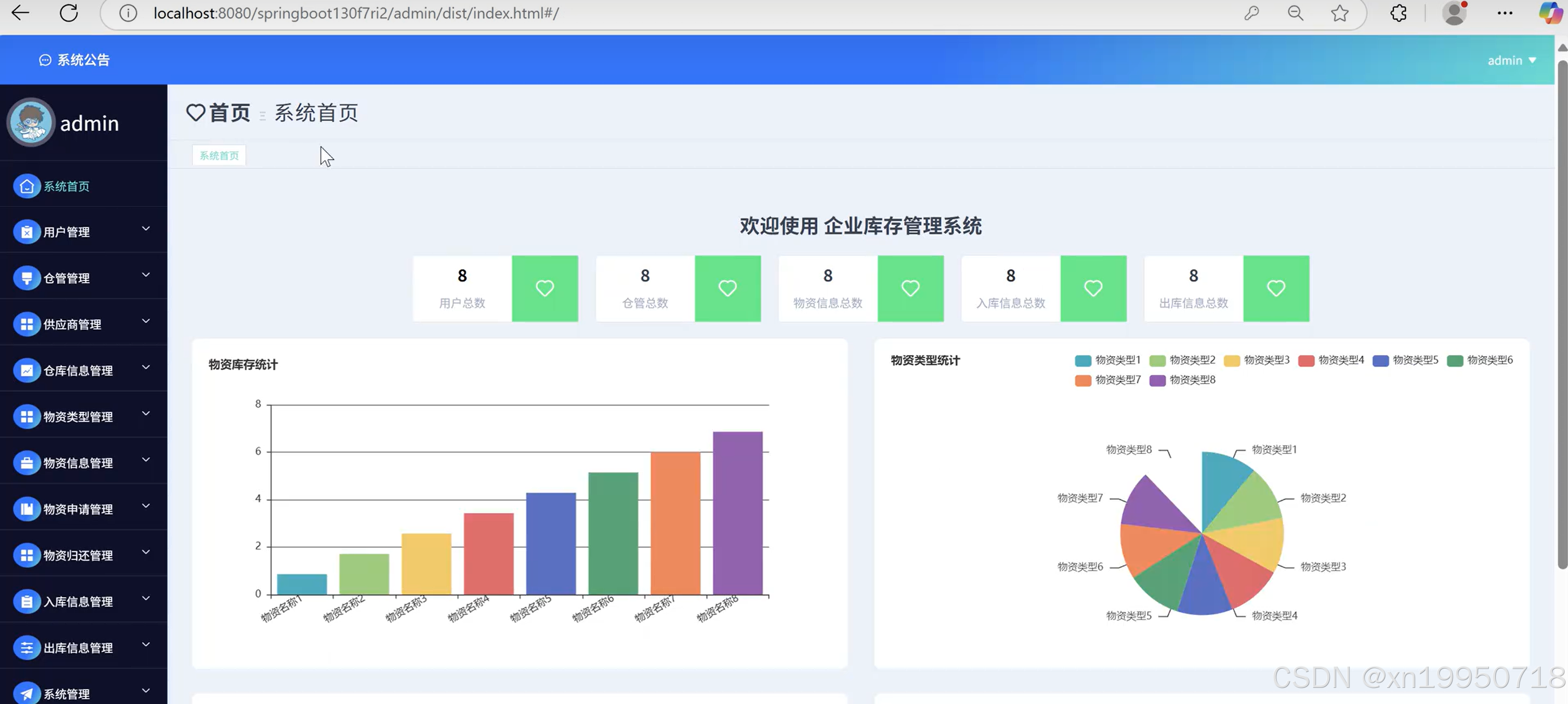Click the heart tile beside 仓管总数

pos(727,288)
